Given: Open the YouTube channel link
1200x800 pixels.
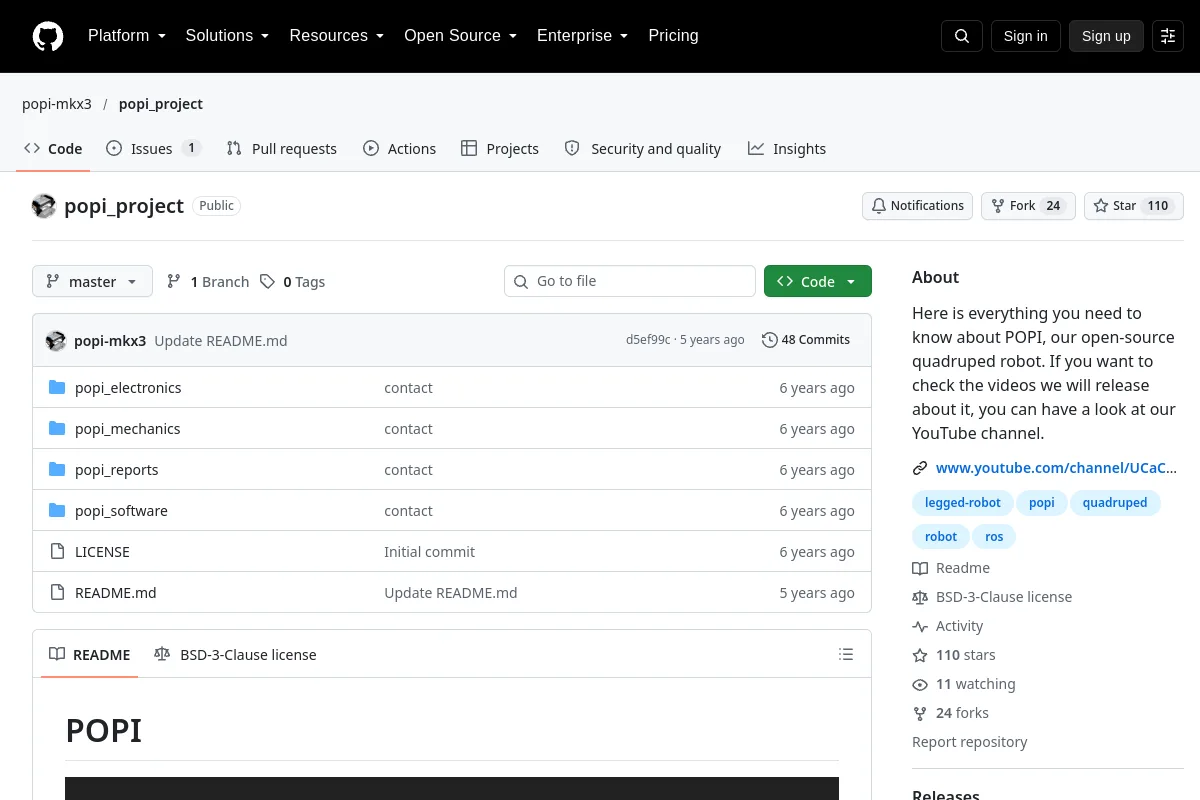Looking at the screenshot, I should click(x=1056, y=468).
